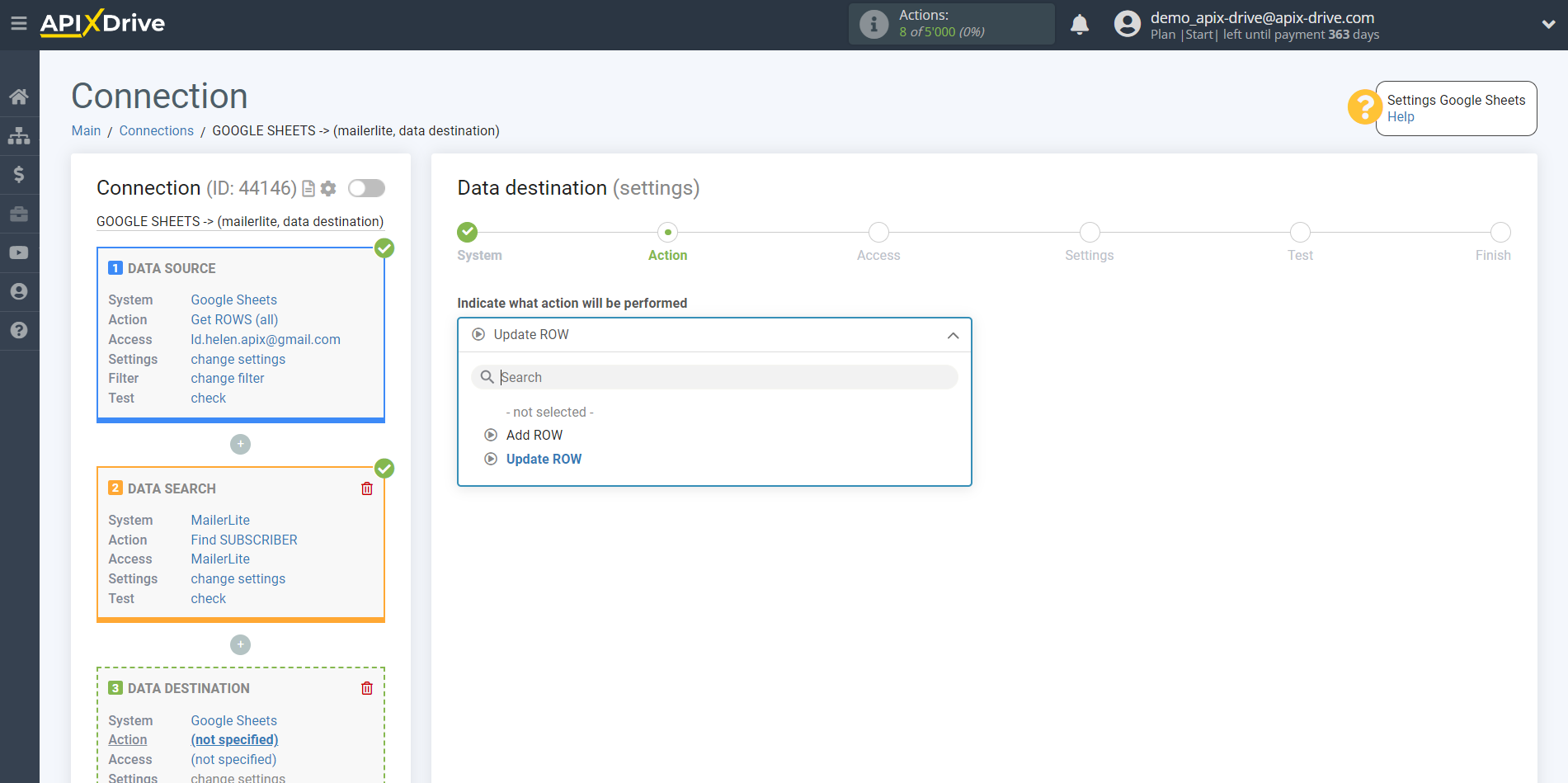Click MailerLite system link in Data Search
The image size is (1568, 783).
(x=220, y=520)
